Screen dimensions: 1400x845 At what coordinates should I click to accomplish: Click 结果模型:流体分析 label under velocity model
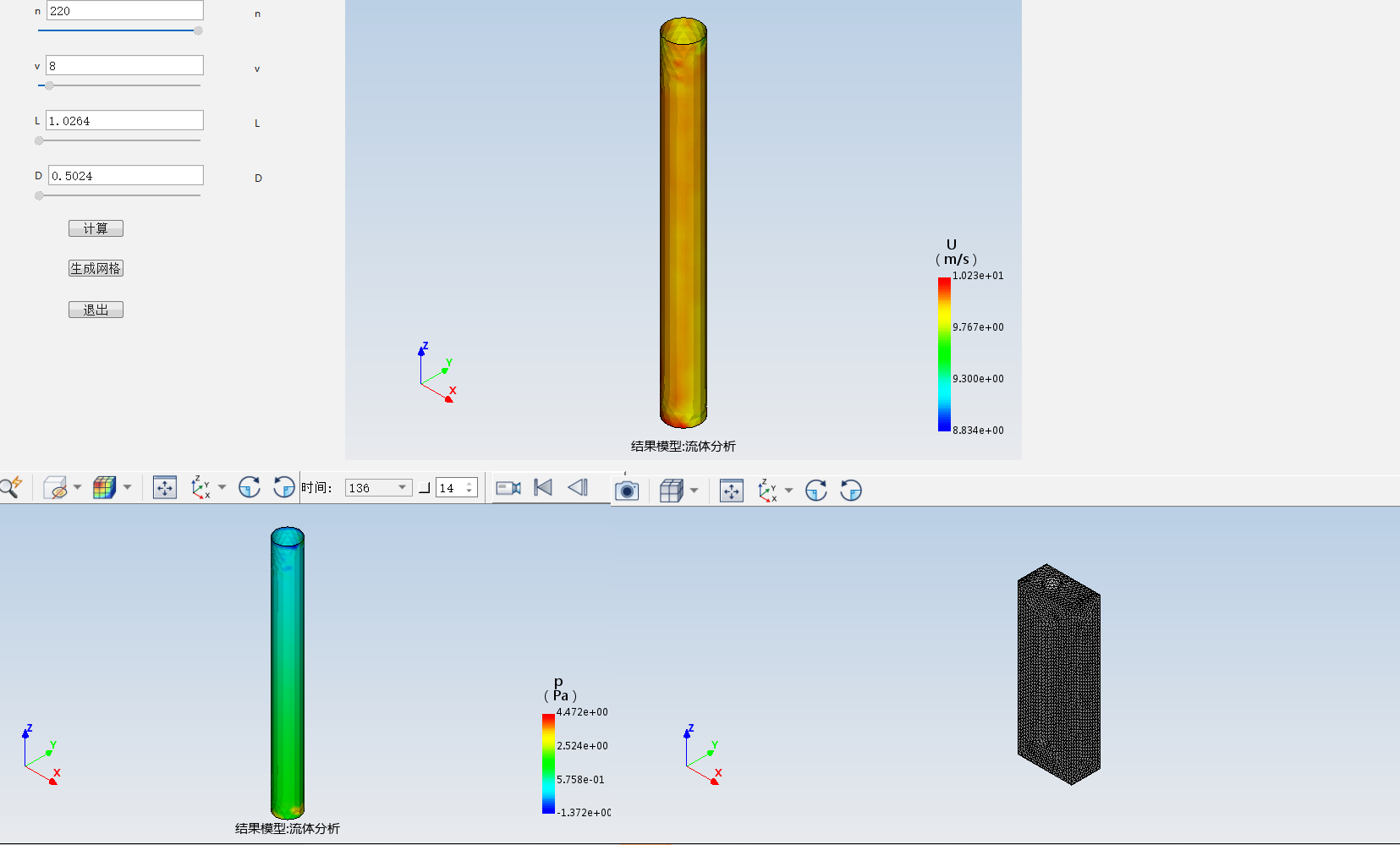[x=684, y=446]
